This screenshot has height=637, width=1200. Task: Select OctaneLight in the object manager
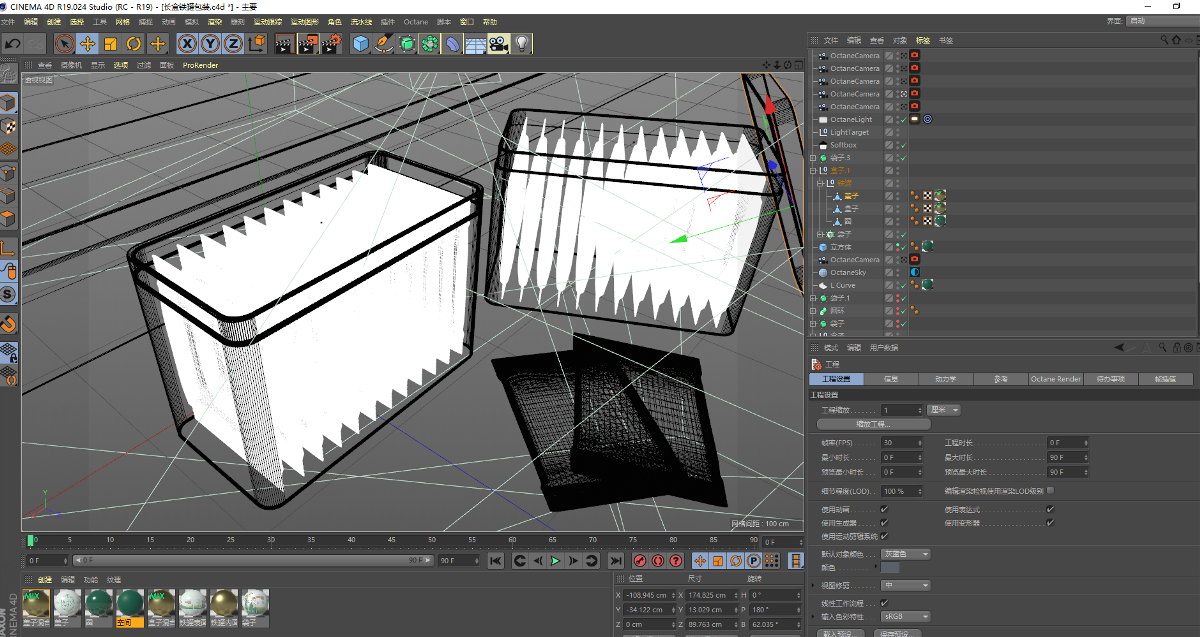coord(851,120)
